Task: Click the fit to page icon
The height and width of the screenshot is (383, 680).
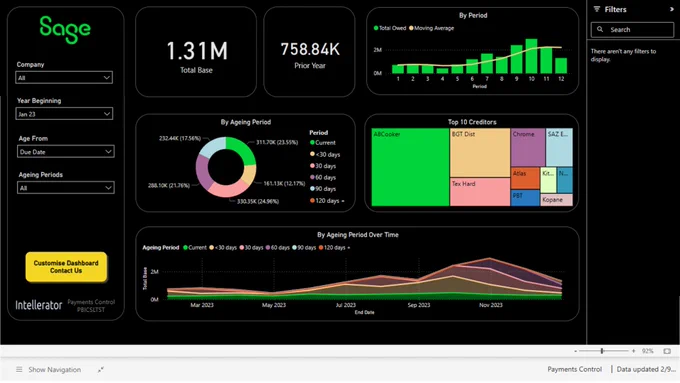Action: tap(667, 351)
